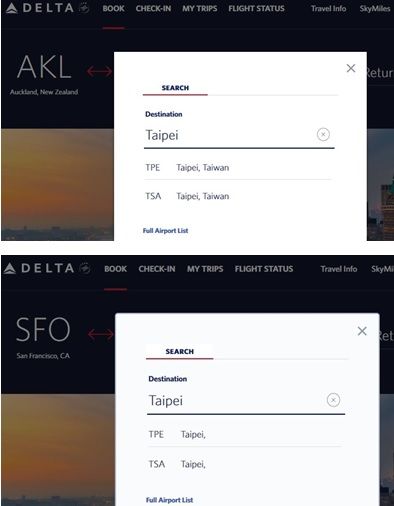Clear the Taipei destination field in AKL search

323,135
